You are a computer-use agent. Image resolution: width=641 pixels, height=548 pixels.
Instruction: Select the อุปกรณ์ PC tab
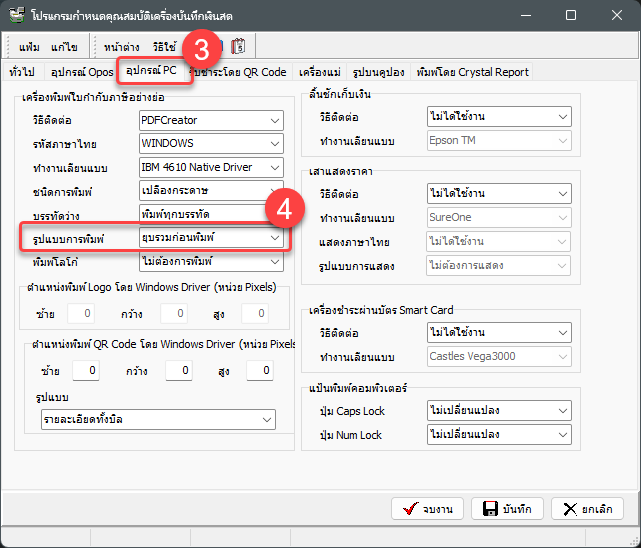152,71
